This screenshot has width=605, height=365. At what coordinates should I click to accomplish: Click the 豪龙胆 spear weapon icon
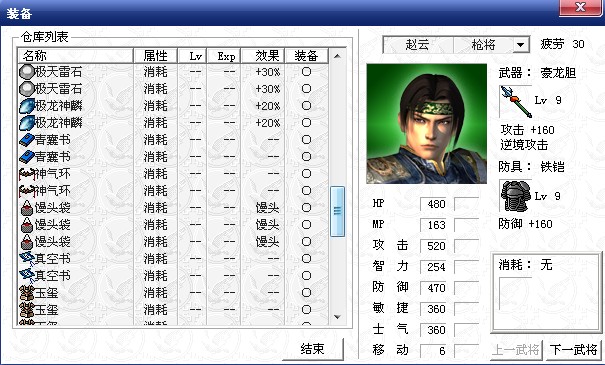[515, 101]
